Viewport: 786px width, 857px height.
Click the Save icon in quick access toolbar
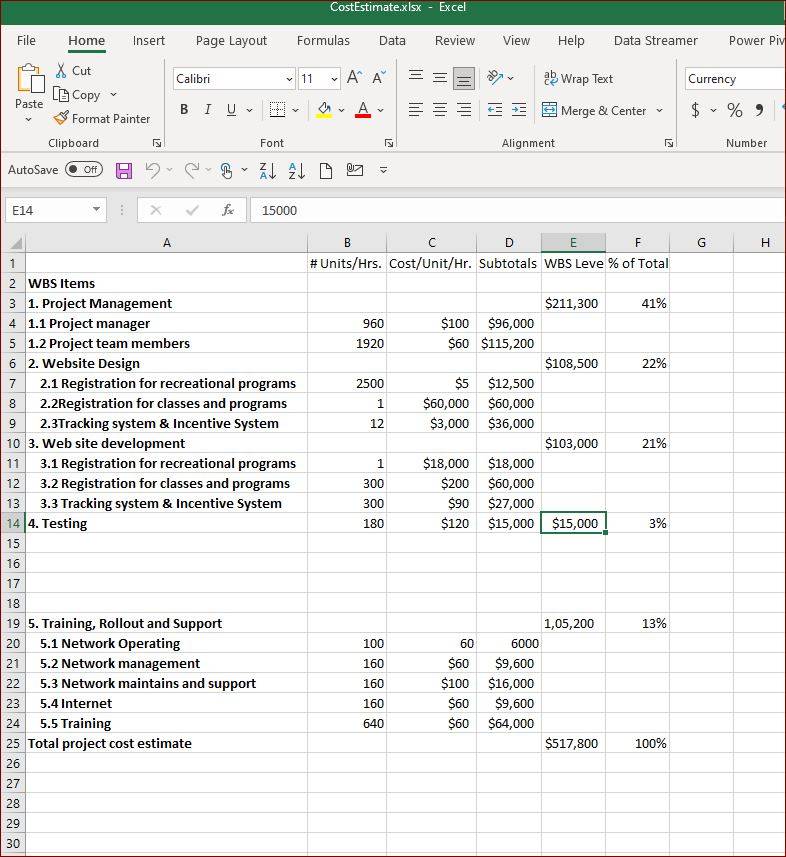point(124,171)
